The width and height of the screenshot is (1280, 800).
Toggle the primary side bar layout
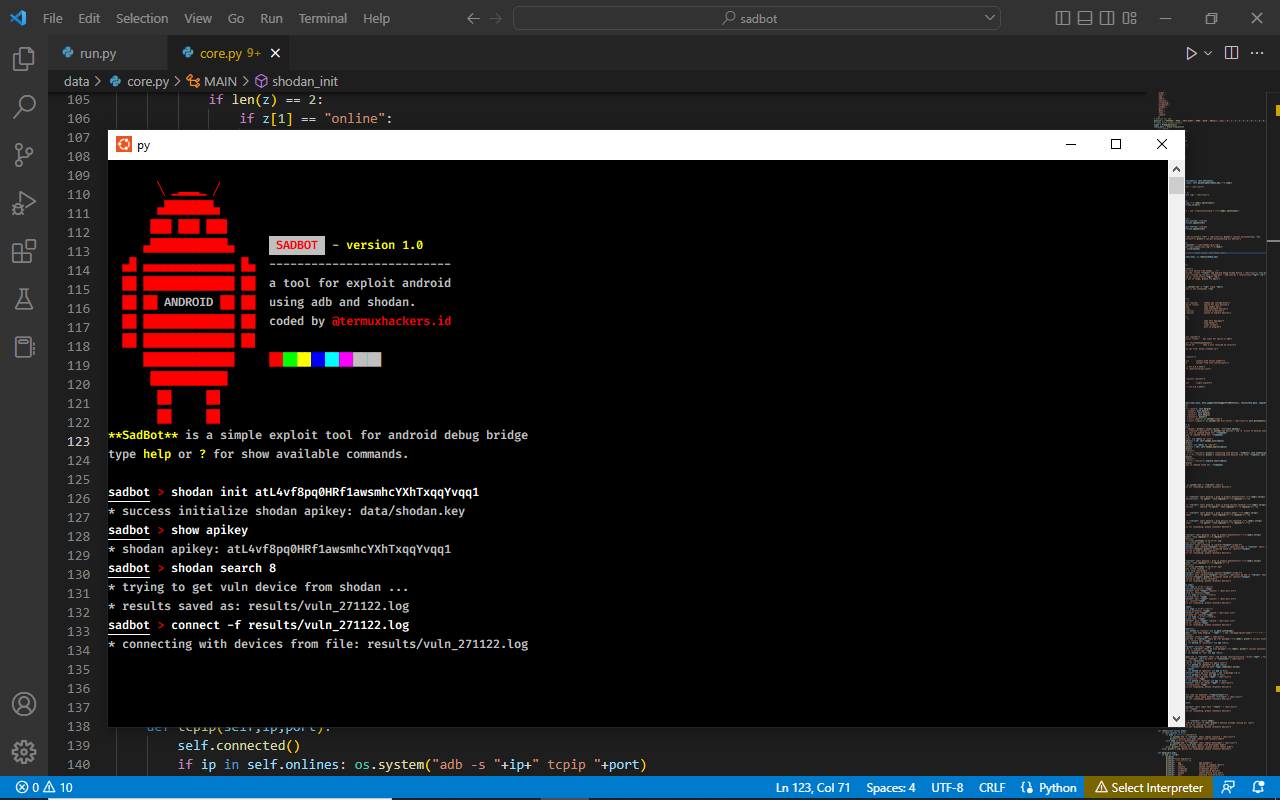pyautogui.click(x=1063, y=18)
